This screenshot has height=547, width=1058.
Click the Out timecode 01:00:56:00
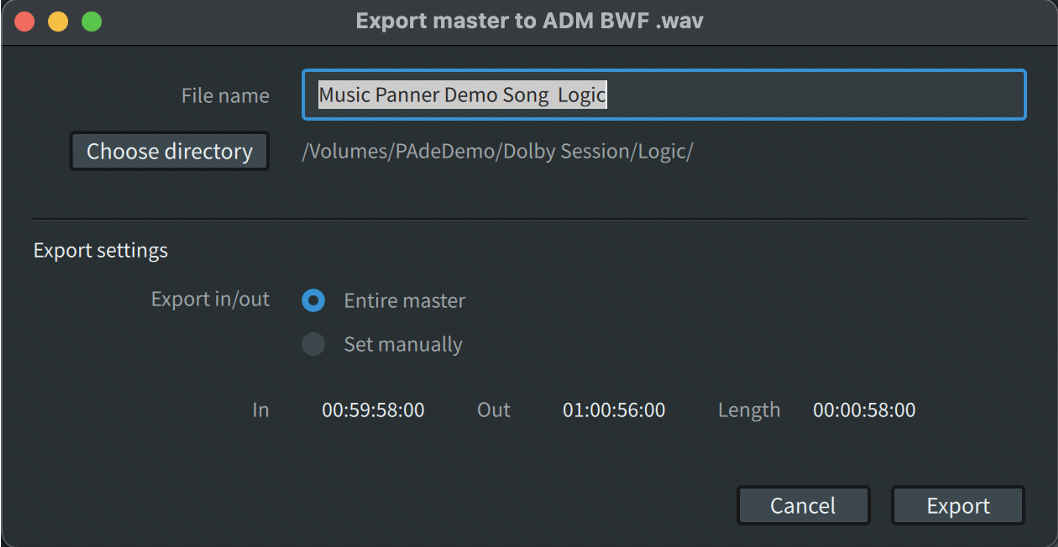pyautogui.click(x=613, y=410)
